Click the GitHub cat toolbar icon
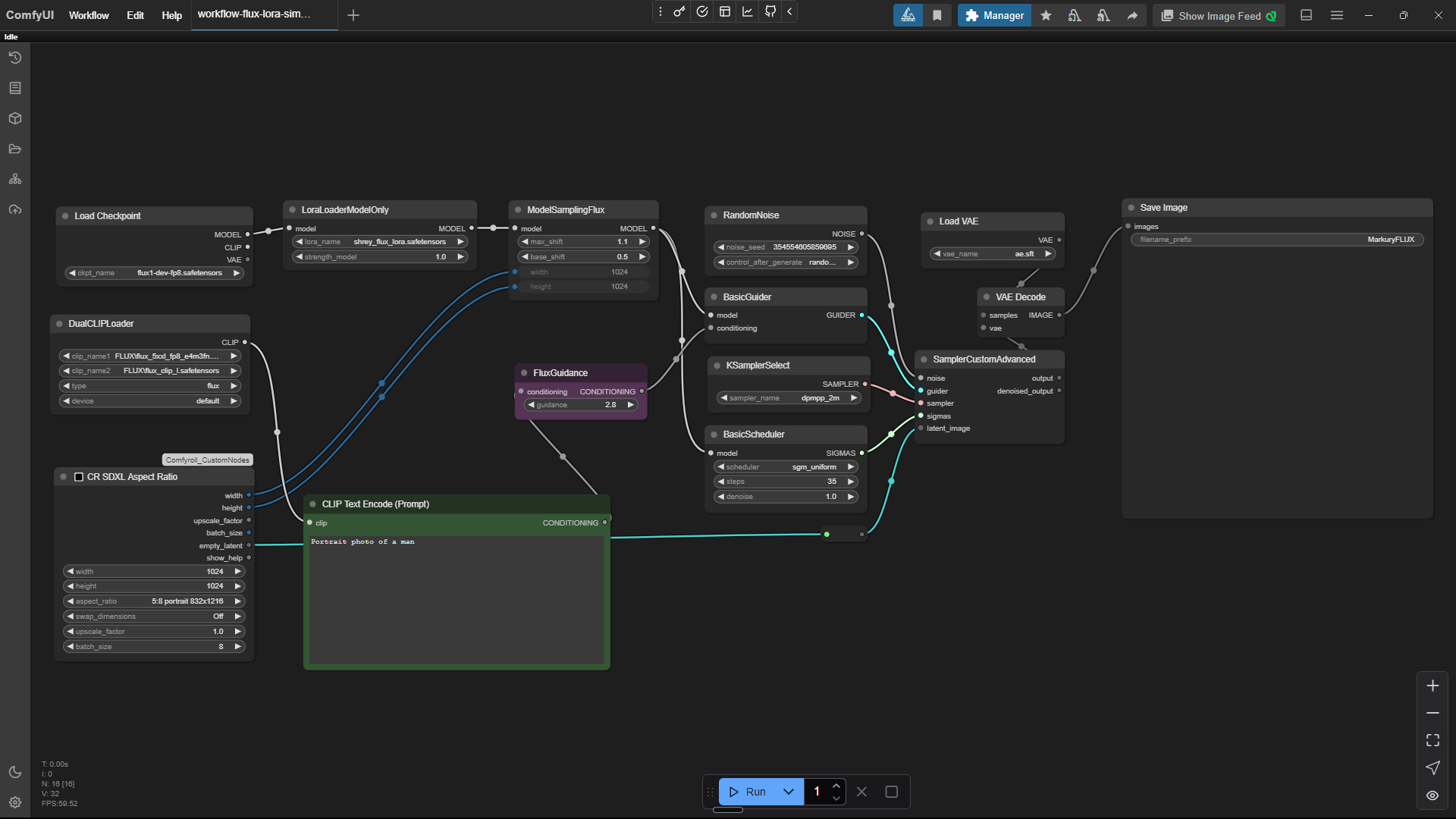Viewport: 1456px width, 819px height. (x=770, y=11)
